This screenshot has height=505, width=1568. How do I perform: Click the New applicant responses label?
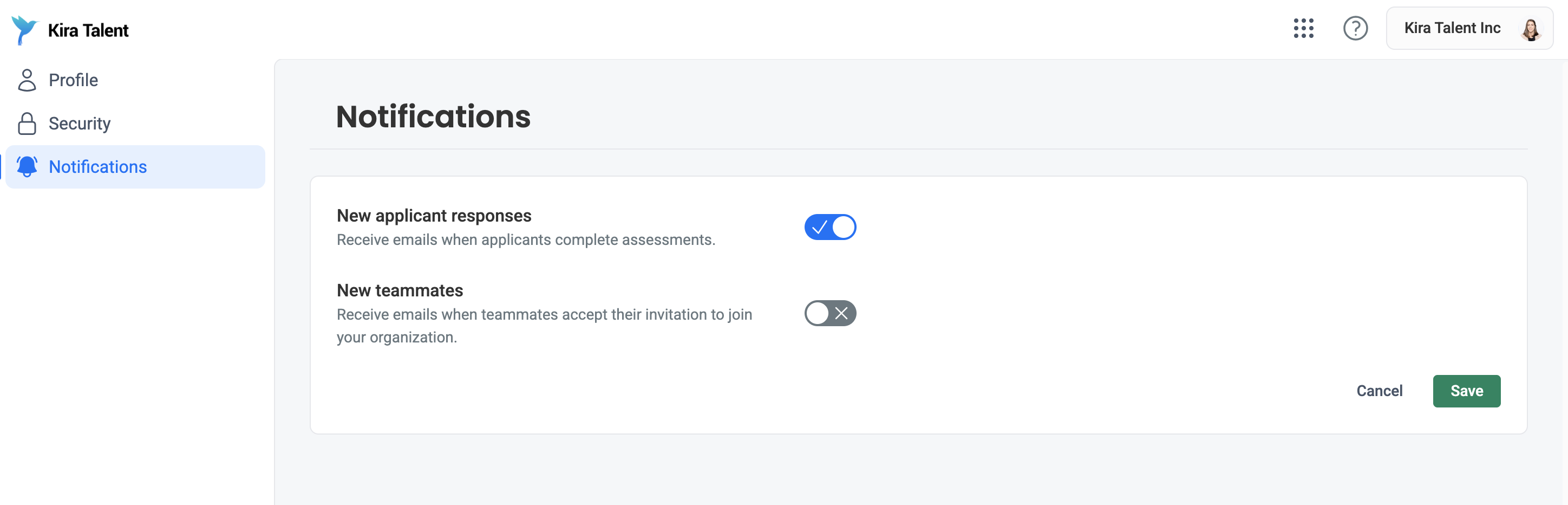pos(434,216)
